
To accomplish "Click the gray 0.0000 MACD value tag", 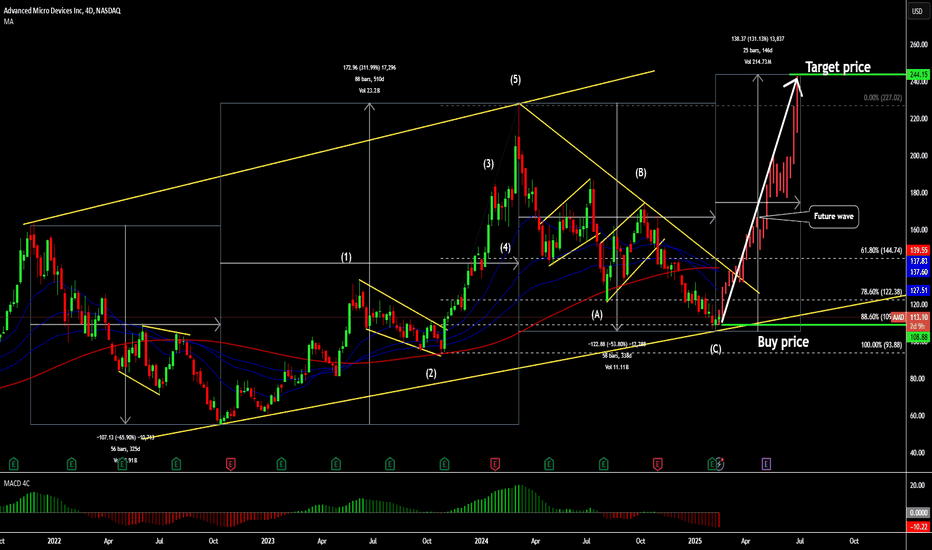I will (919, 513).
